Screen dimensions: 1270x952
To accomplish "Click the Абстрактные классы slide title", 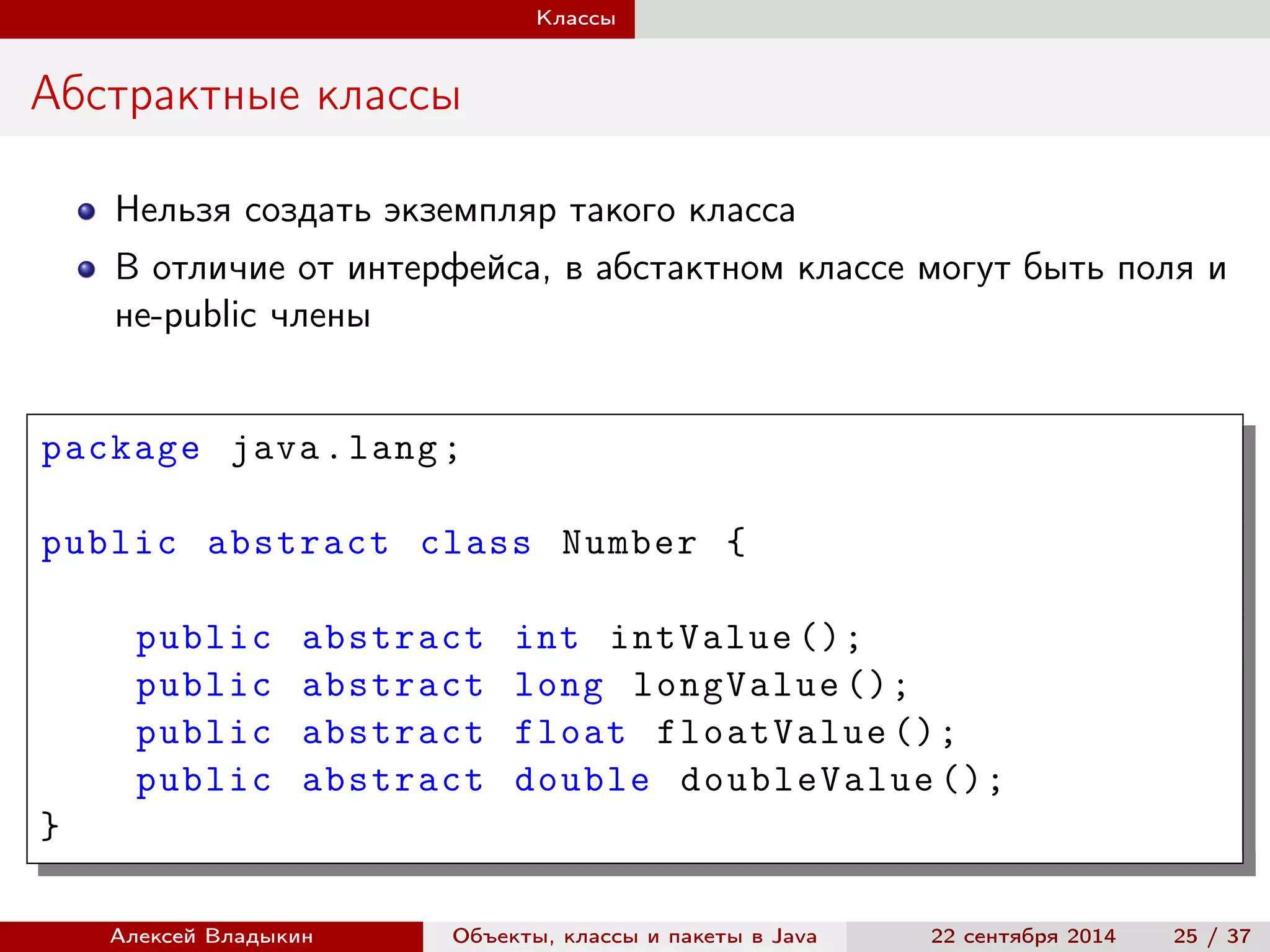I will pos(246,94).
